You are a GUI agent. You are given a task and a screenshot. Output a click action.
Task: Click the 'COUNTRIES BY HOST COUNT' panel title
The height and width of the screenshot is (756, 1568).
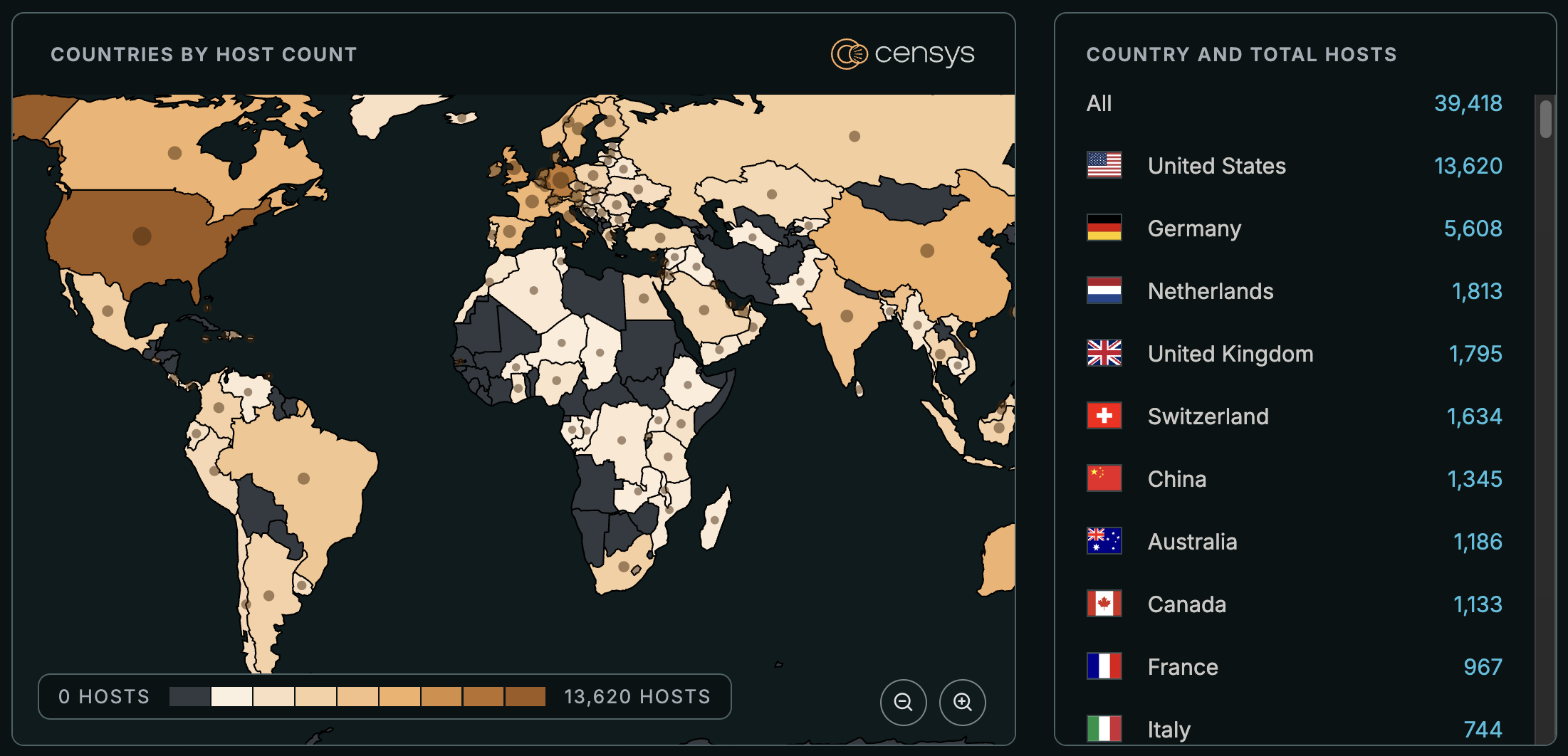[x=204, y=54]
